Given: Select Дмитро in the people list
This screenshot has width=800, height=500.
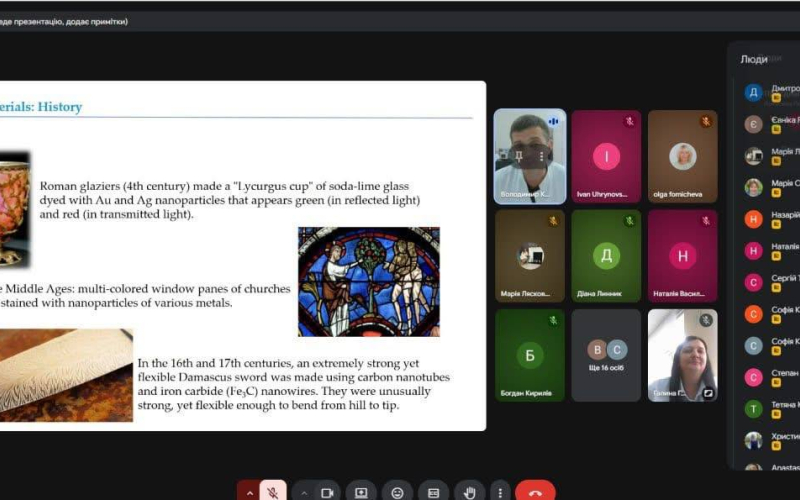Looking at the screenshot, I should coord(770,92).
